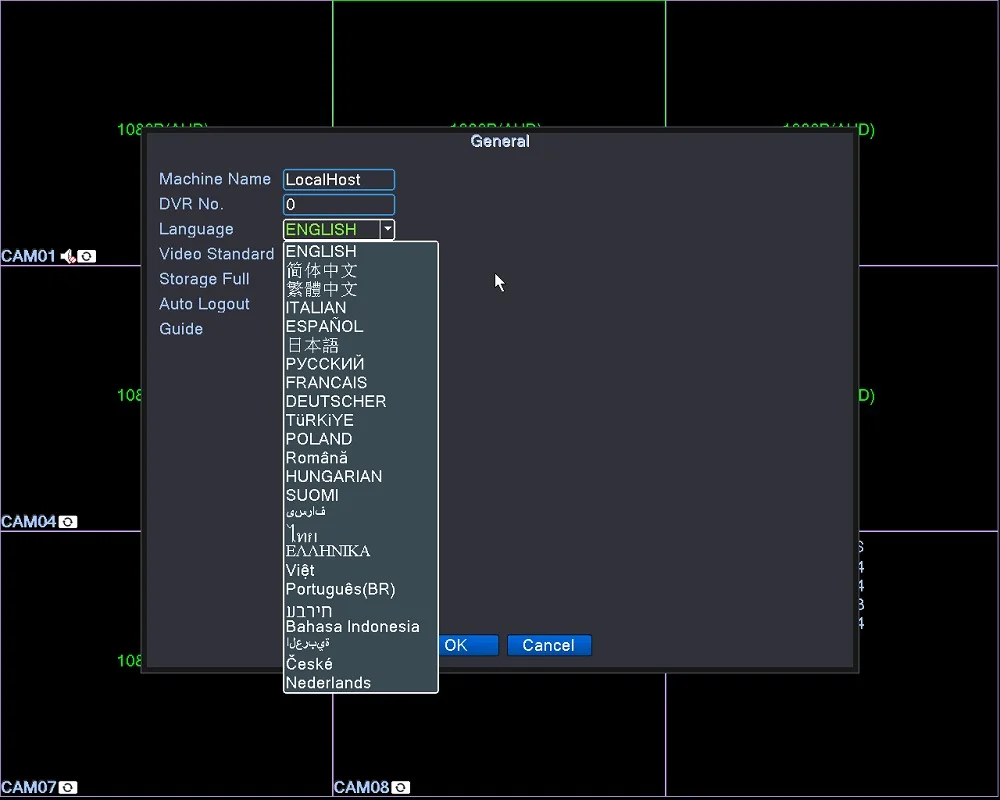
Task: Choose České from the language list
Action: (360, 664)
